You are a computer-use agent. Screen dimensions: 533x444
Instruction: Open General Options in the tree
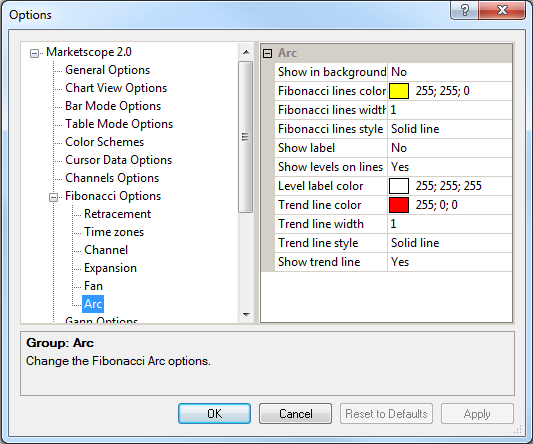coord(107,70)
